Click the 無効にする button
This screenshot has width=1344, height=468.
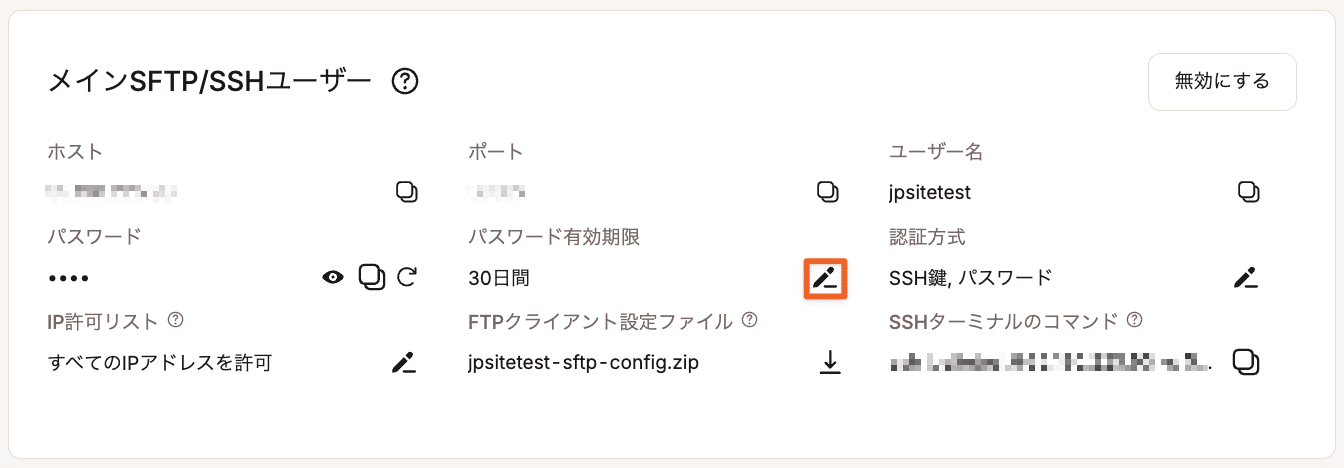pyautogui.click(x=1222, y=81)
